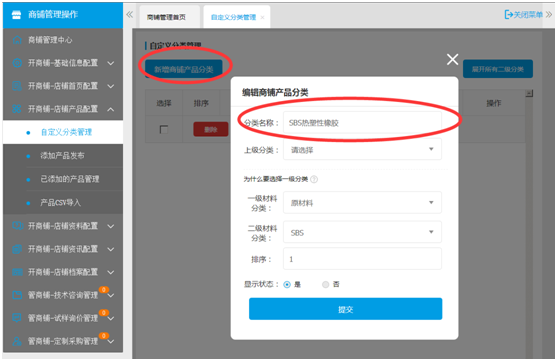
Task: Click the product icon beside 开商铺-店铺产品配置
Action: click(x=17, y=109)
